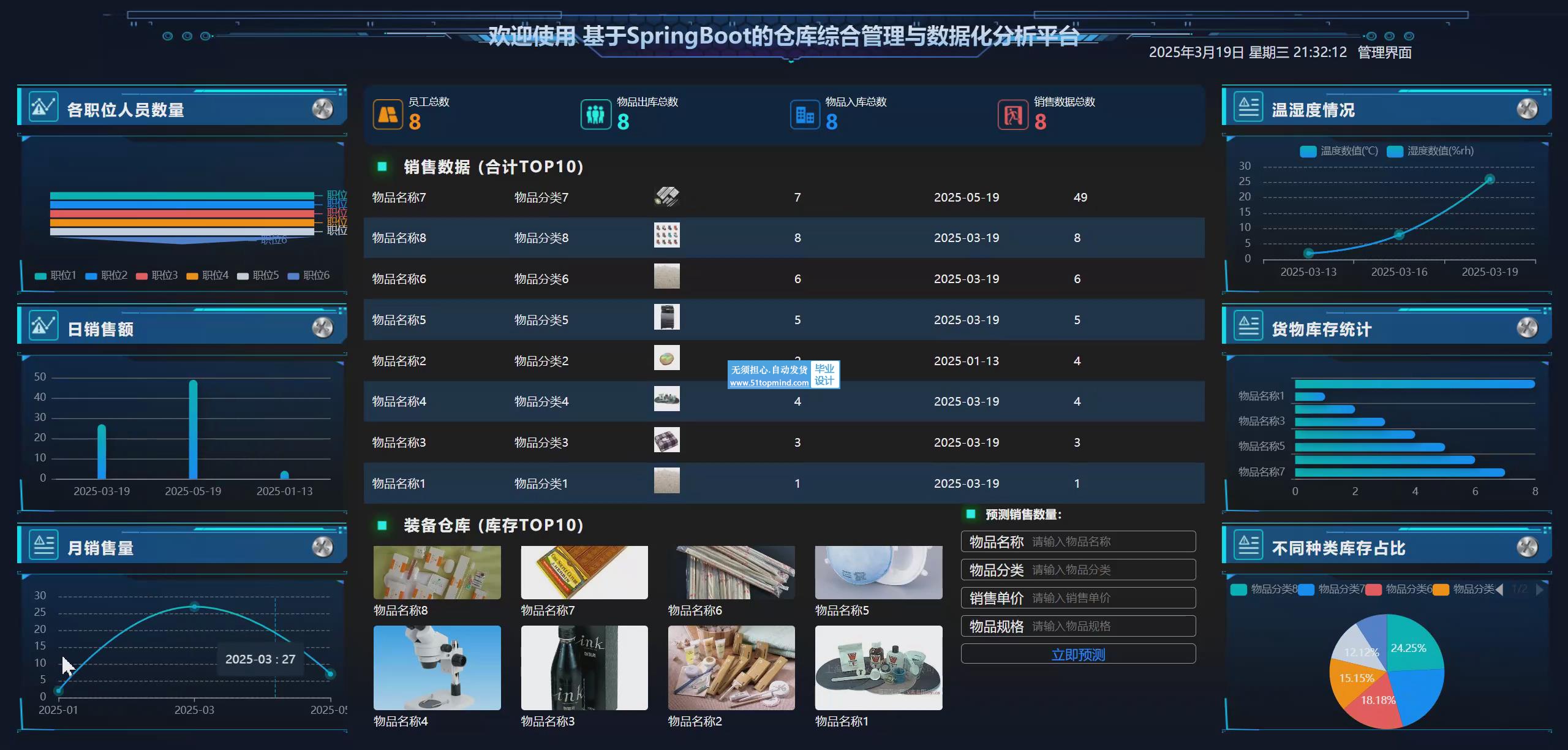This screenshot has width=1568, height=750.
Task: Click the round button on 月销售量 panel
Action: pyautogui.click(x=322, y=547)
